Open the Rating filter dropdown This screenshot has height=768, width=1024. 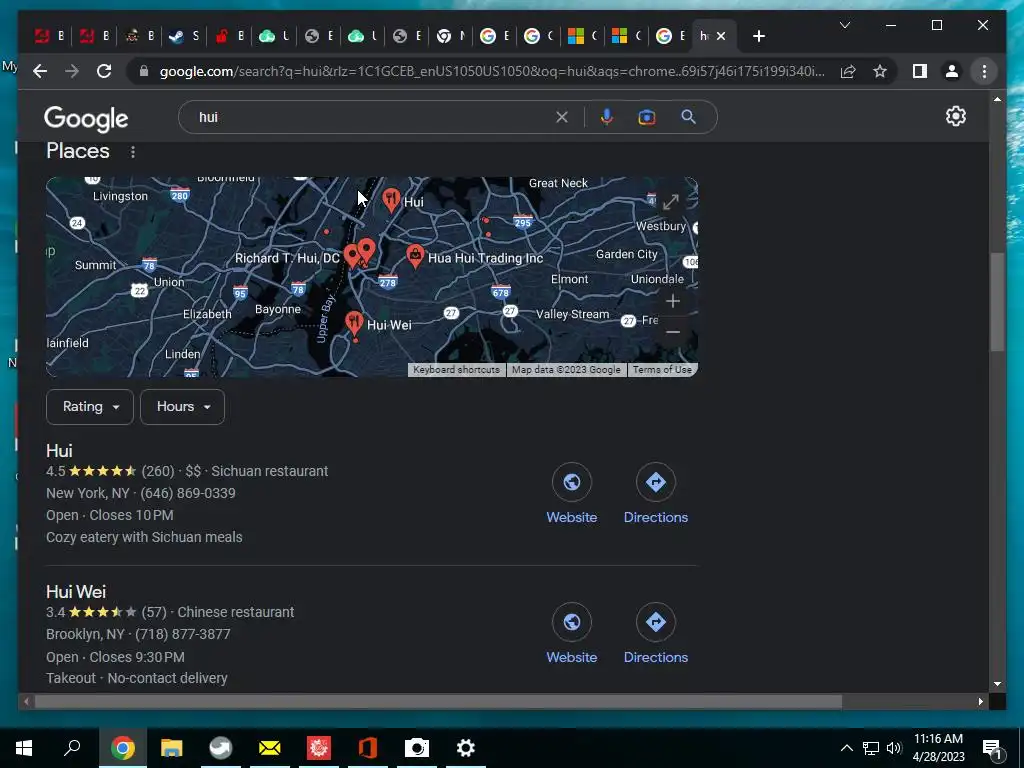tap(90, 407)
